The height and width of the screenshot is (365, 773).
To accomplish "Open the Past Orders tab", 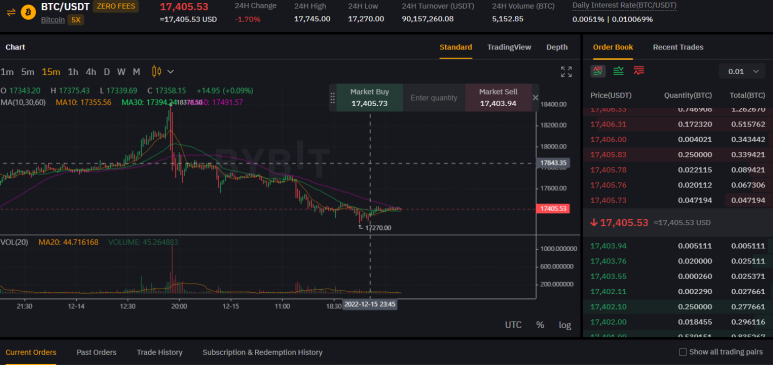I will point(96,352).
